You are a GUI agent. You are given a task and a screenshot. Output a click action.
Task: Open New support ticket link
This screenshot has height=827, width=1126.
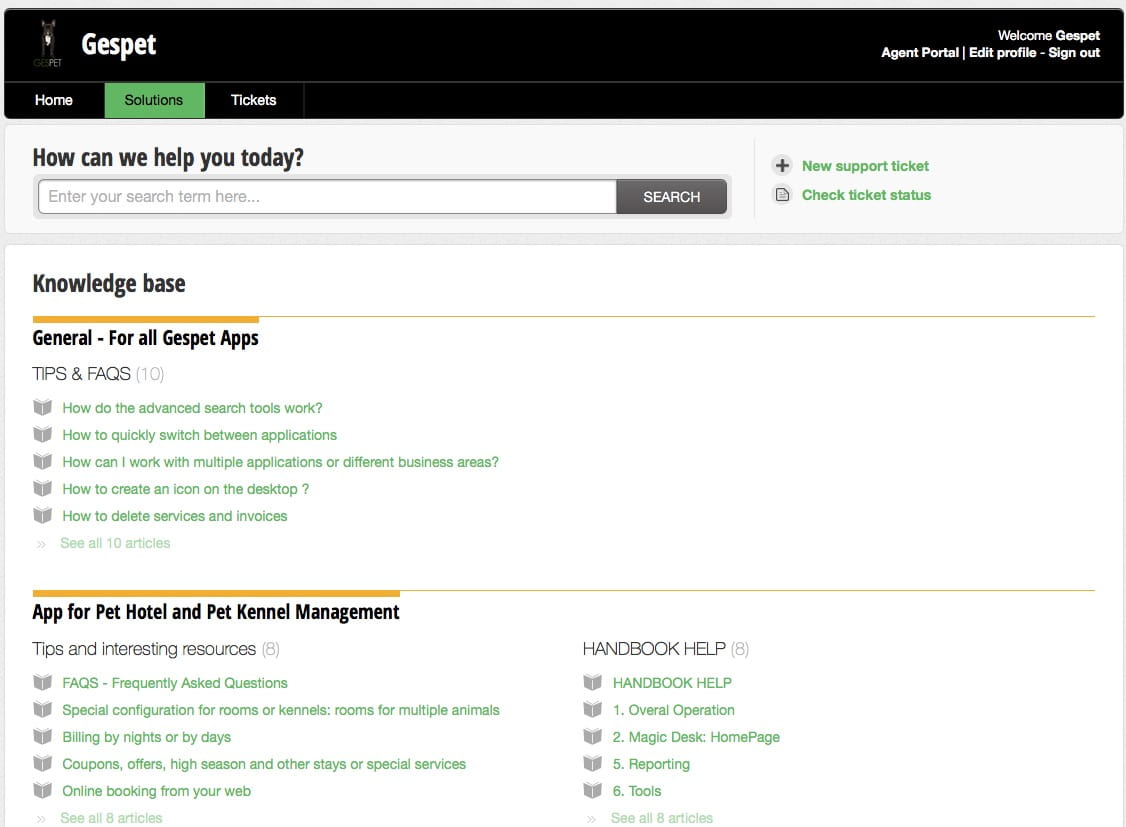[x=865, y=166]
